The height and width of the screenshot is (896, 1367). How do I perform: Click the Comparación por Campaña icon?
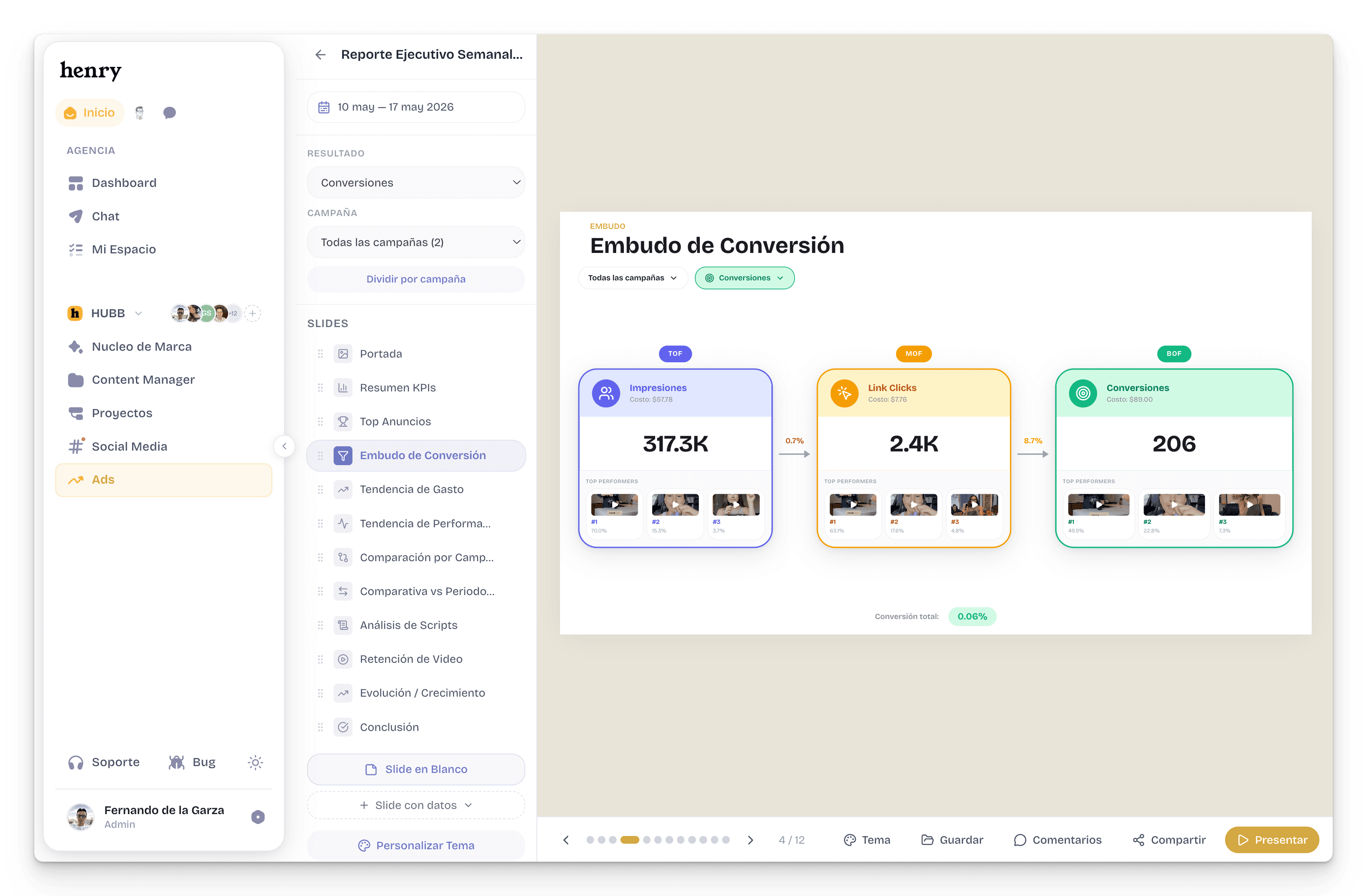(x=343, y=557)
